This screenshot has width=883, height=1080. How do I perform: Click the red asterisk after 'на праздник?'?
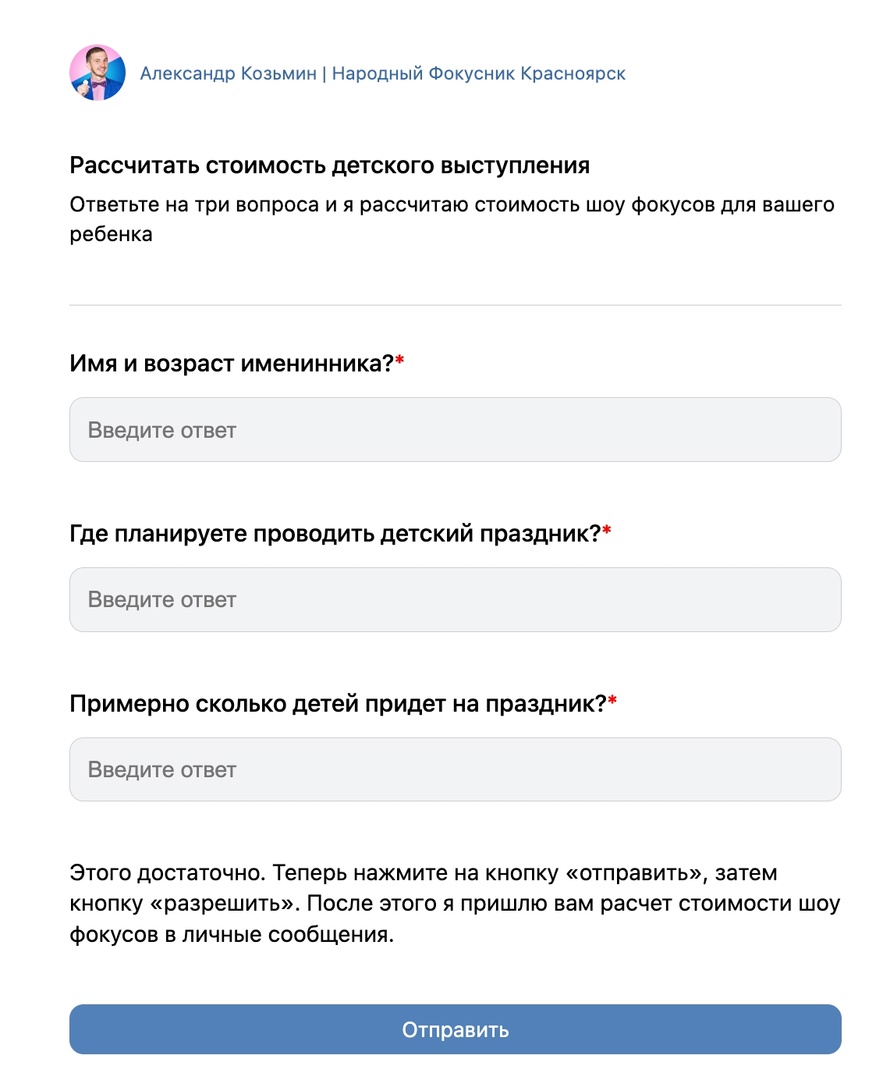[612, 700]
